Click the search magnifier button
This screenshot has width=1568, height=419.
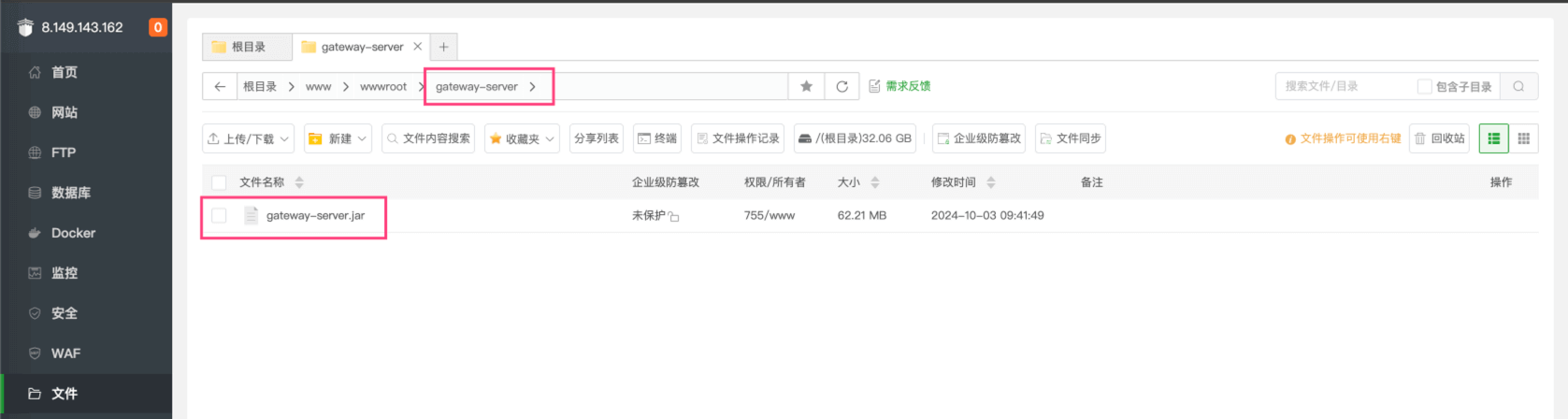click(x=1518, y=87)
